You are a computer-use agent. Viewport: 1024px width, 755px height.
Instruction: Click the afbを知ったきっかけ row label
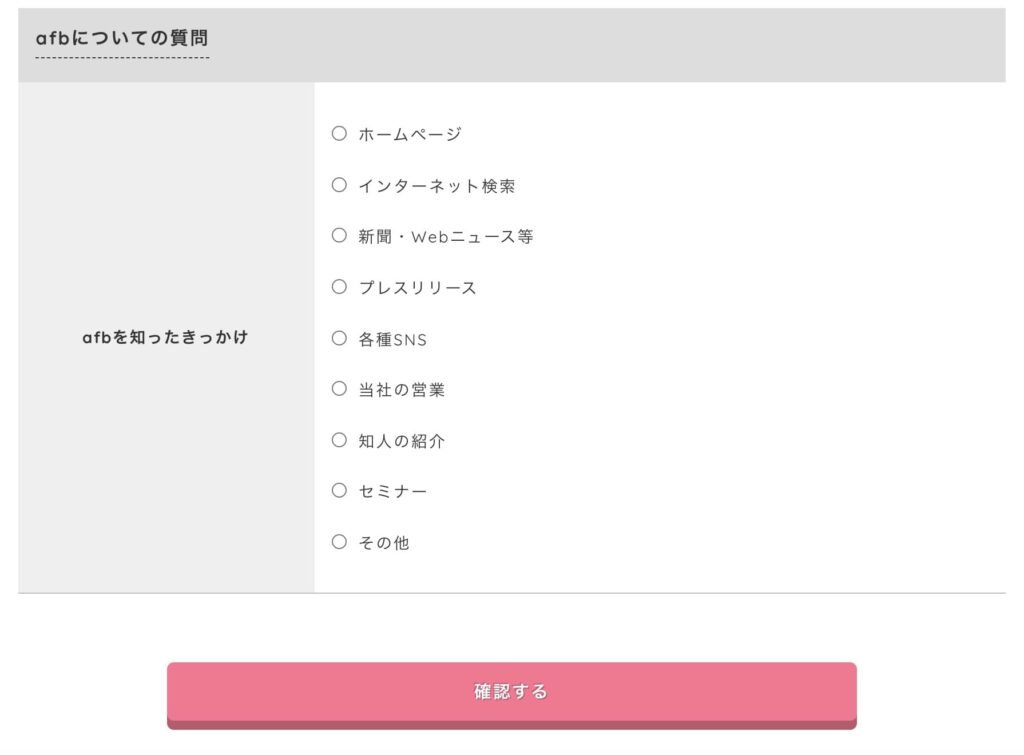click(x=165, y=337)
